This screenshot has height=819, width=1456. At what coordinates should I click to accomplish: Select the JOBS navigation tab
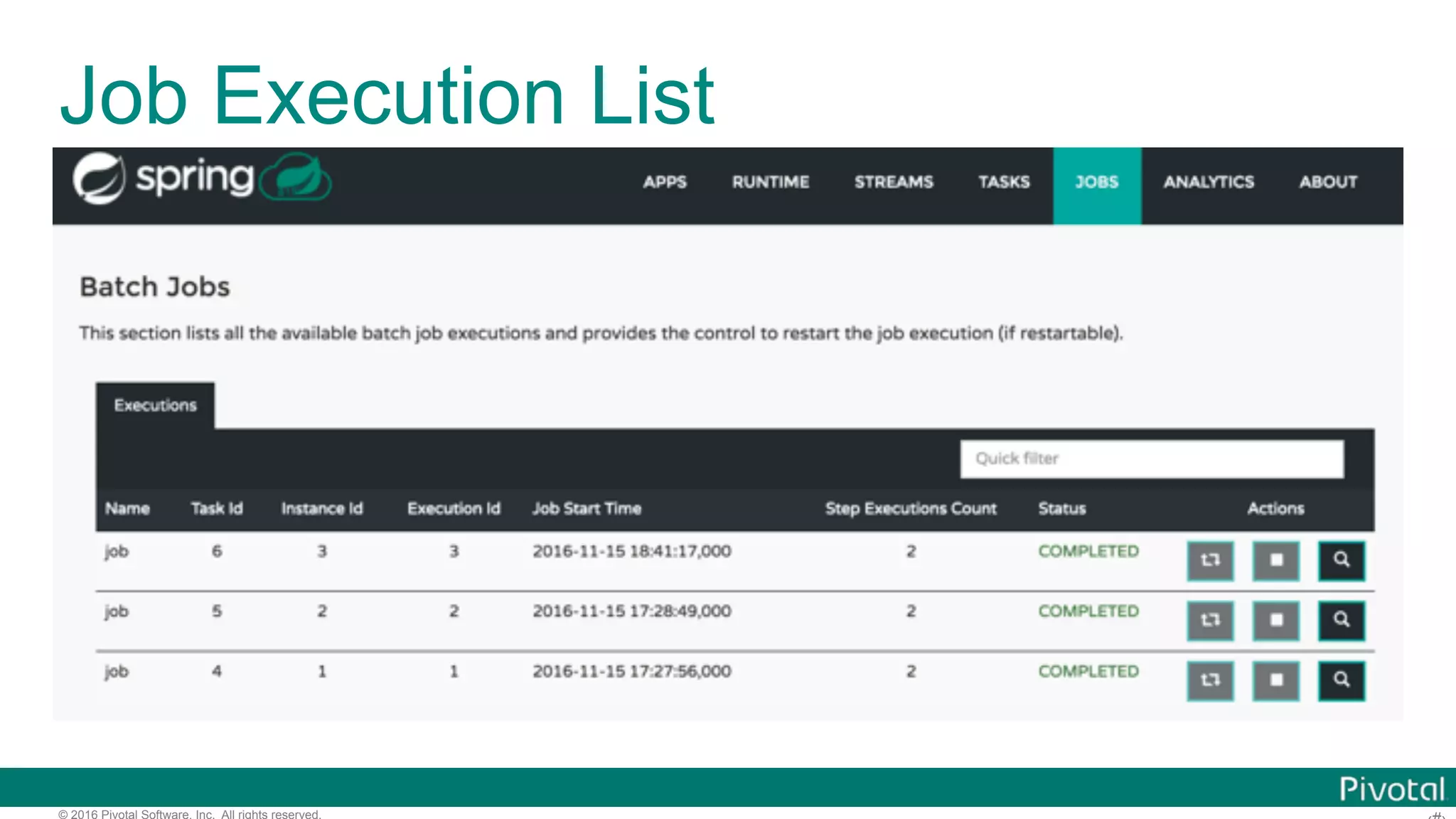coord(1097,183)
